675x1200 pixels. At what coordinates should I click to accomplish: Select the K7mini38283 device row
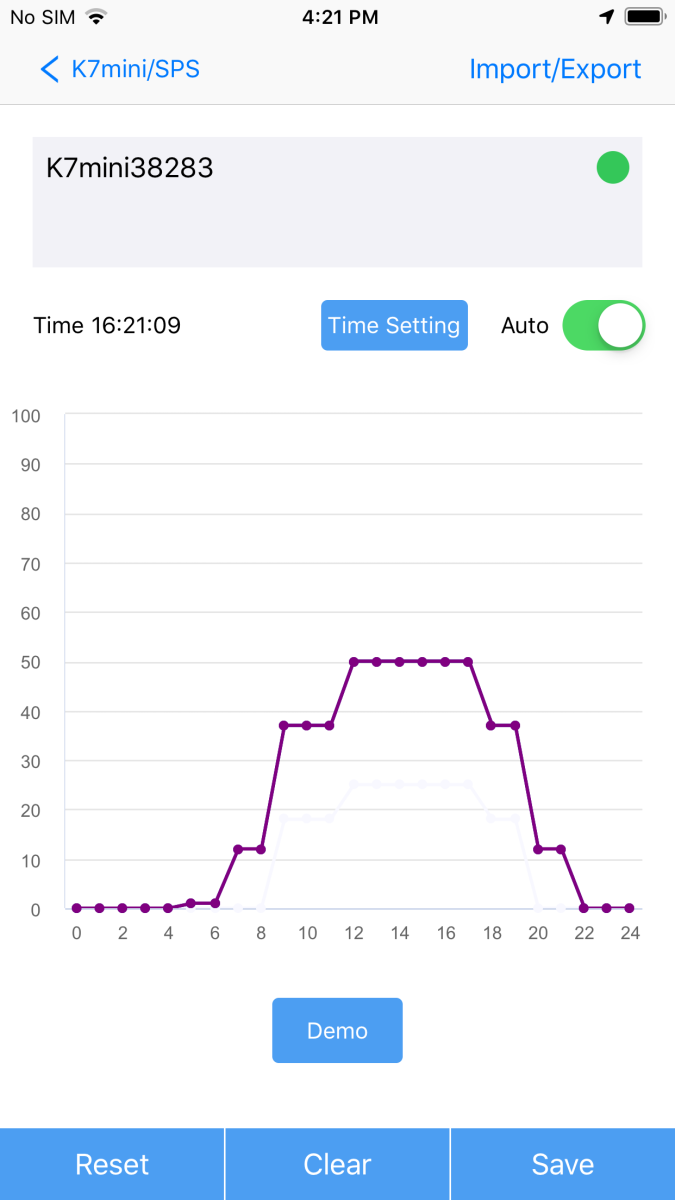point(300,200)
